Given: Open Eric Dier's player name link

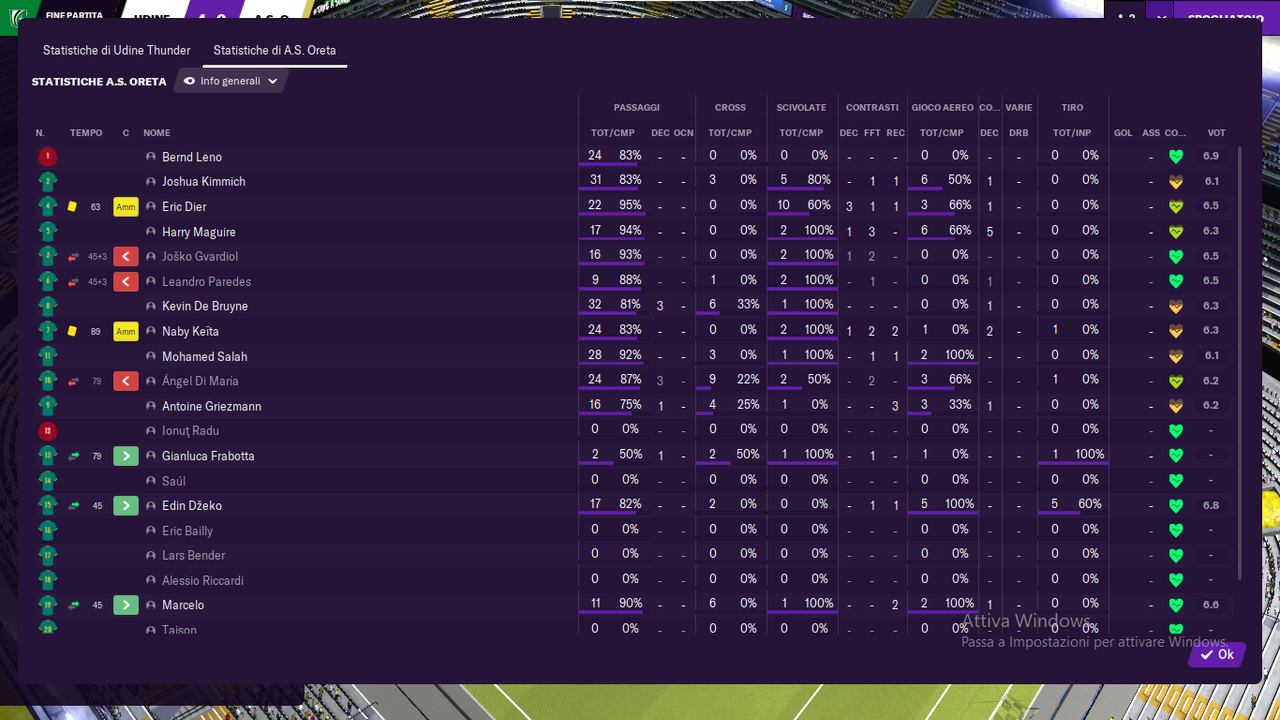Looking at the screenshot, I should 184,207.
